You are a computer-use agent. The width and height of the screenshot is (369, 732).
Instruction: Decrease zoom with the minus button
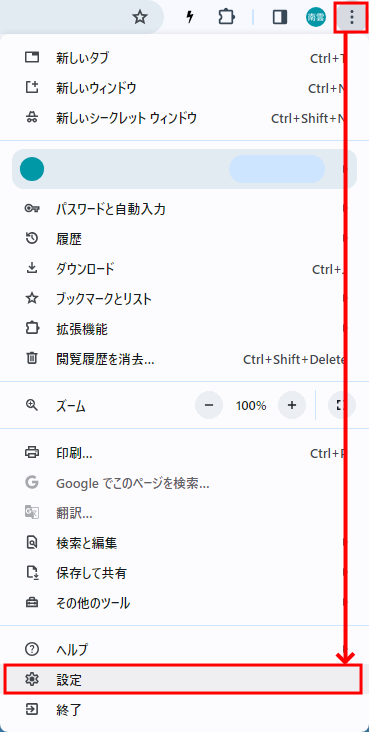coord(208,405)
